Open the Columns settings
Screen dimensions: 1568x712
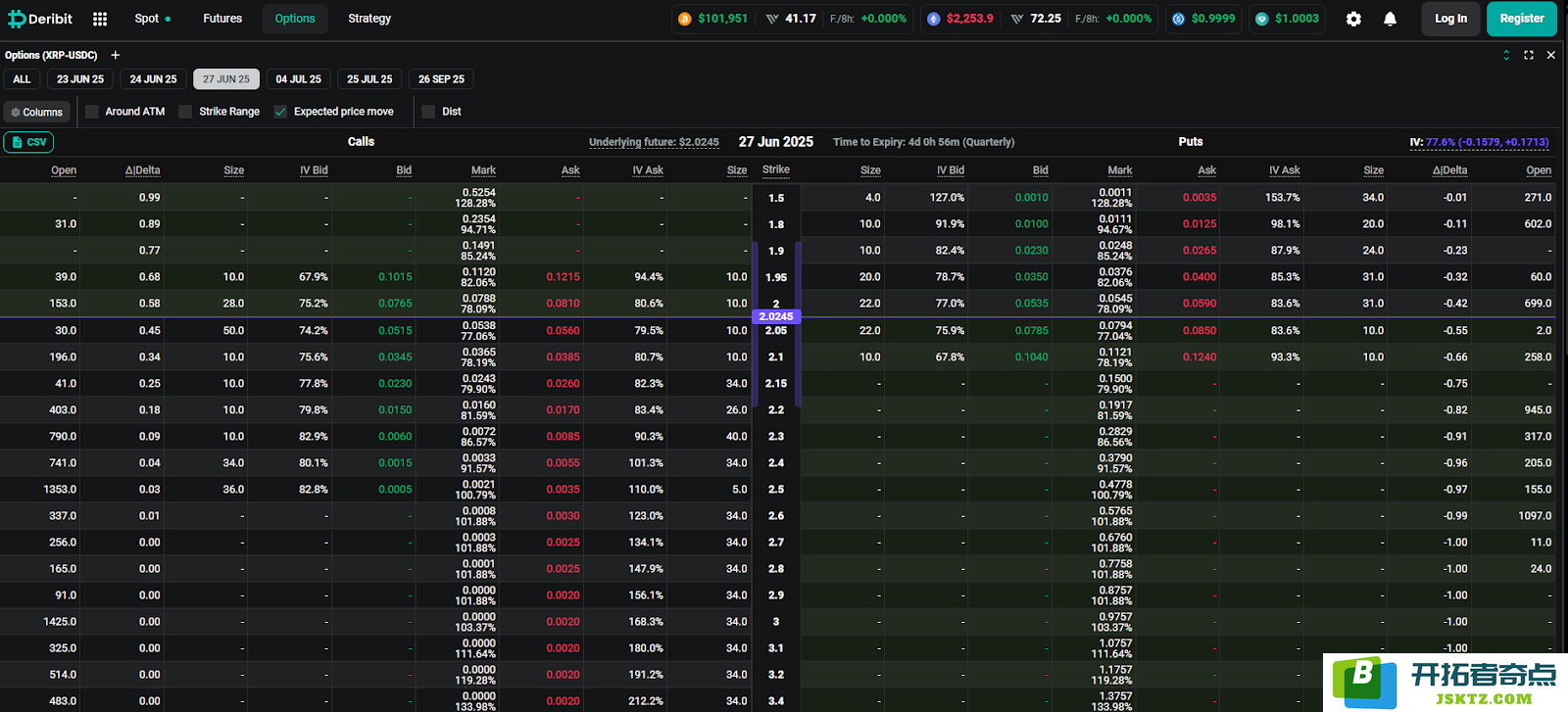pos(37,112)
